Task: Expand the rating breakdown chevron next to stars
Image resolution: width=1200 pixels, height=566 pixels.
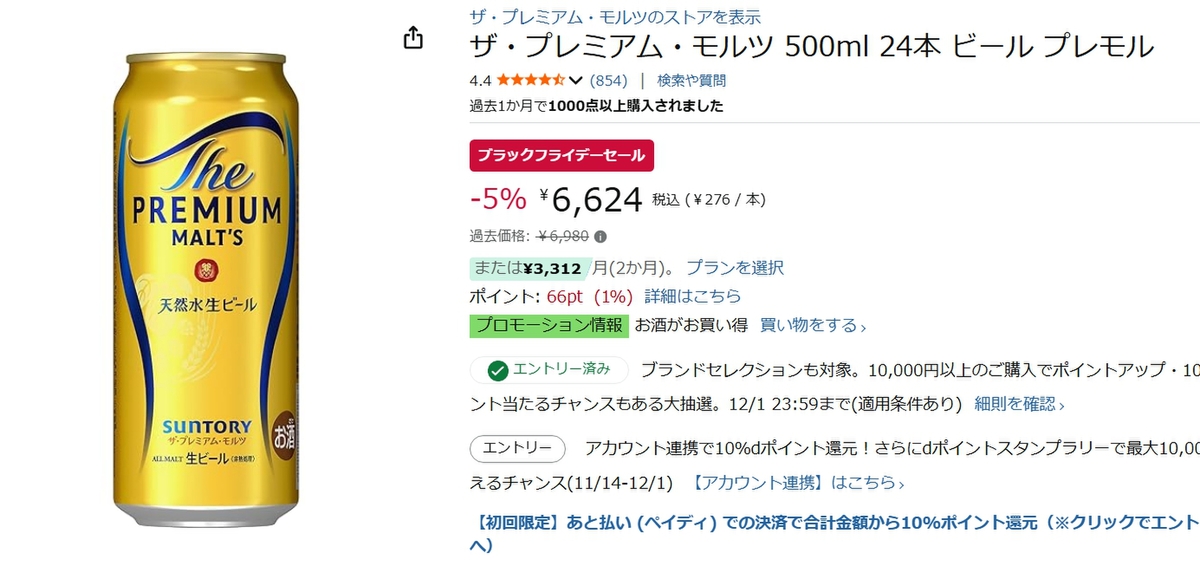Action: click(575, 80)
